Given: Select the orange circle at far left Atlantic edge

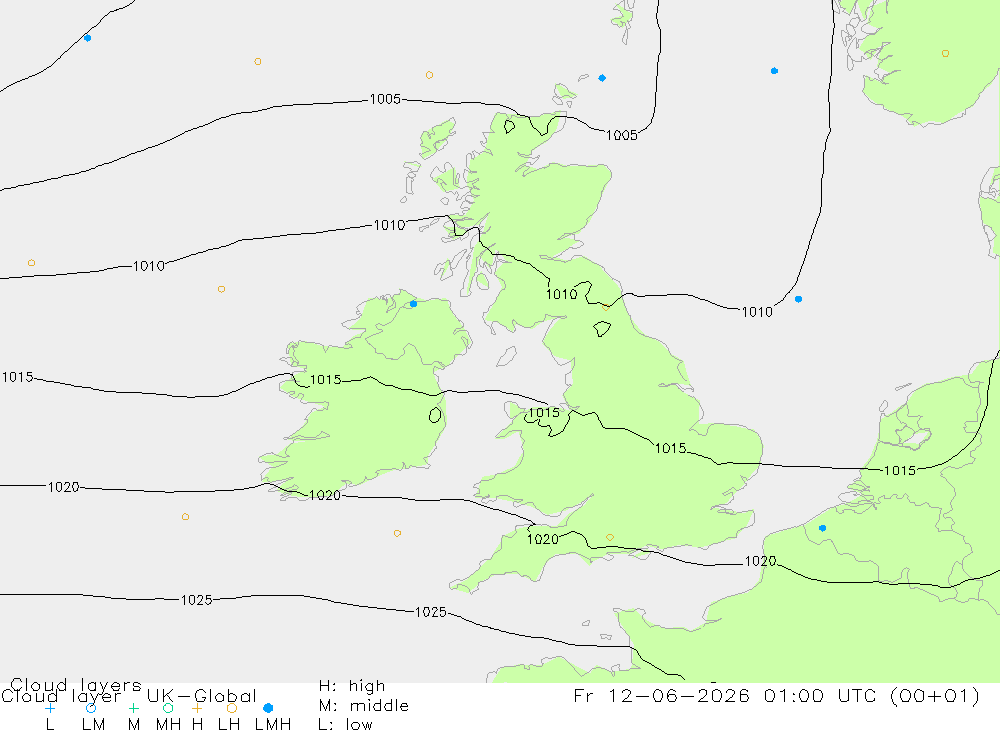Looking at the screenshot, I should (x=31, y=263).
